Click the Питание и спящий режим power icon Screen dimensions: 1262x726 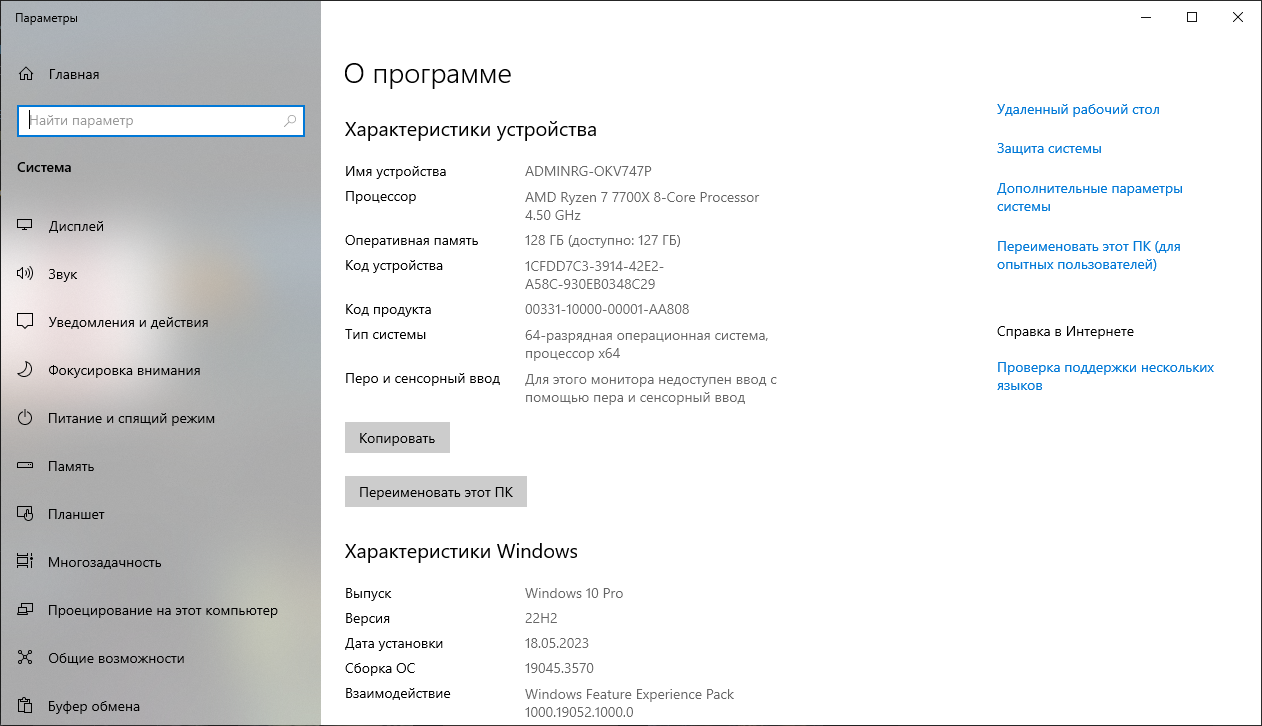click(26, 418)
